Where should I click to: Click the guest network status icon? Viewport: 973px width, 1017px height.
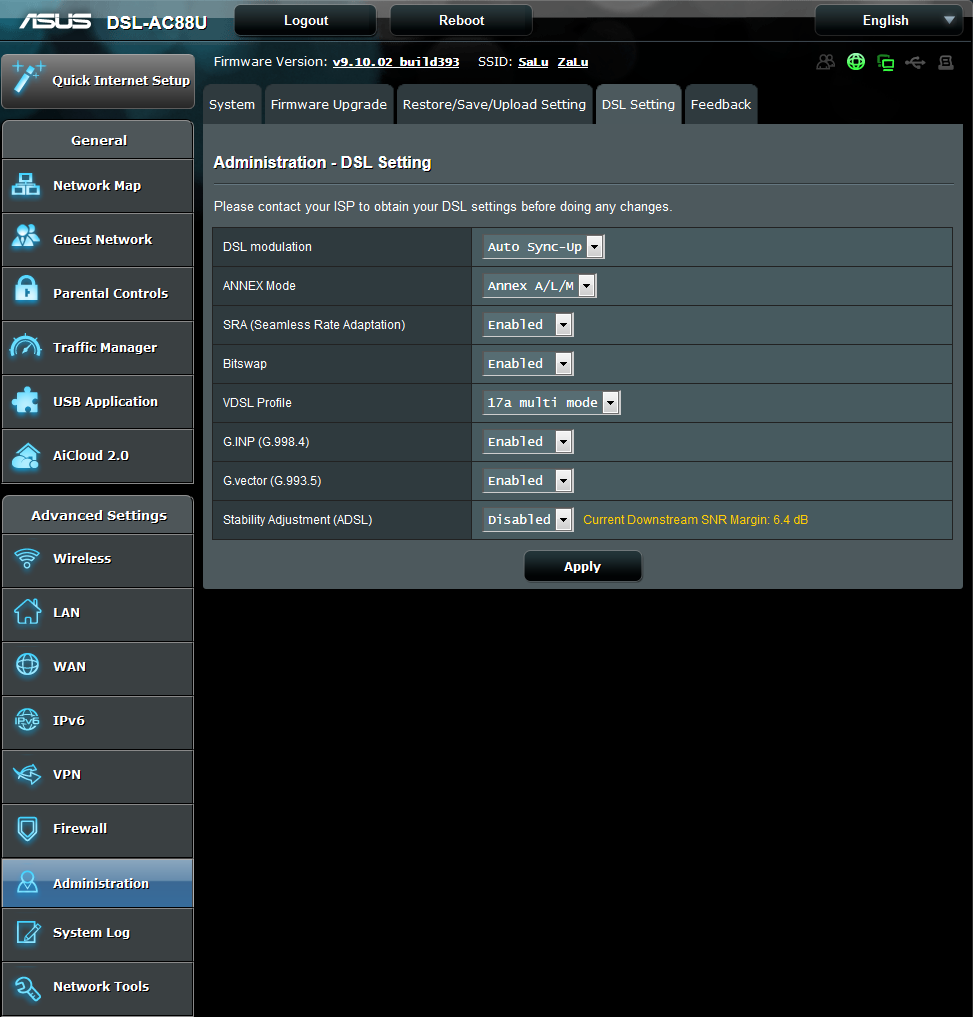tap(825, 62)
